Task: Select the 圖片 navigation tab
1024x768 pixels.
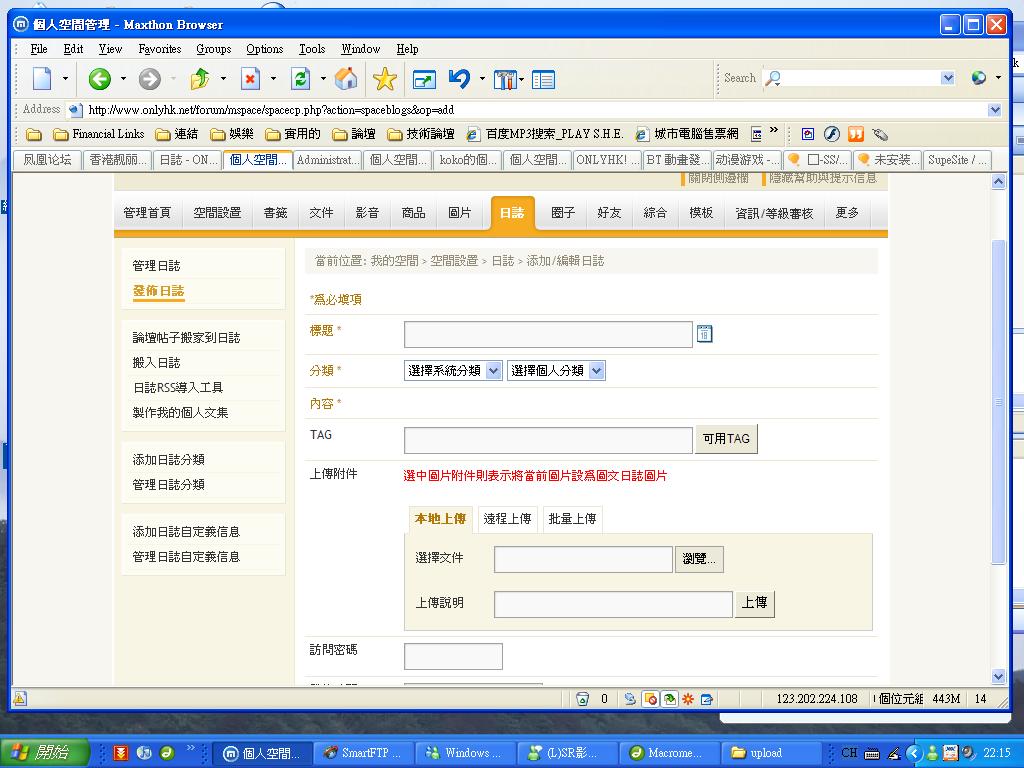Action: (460, 213)
